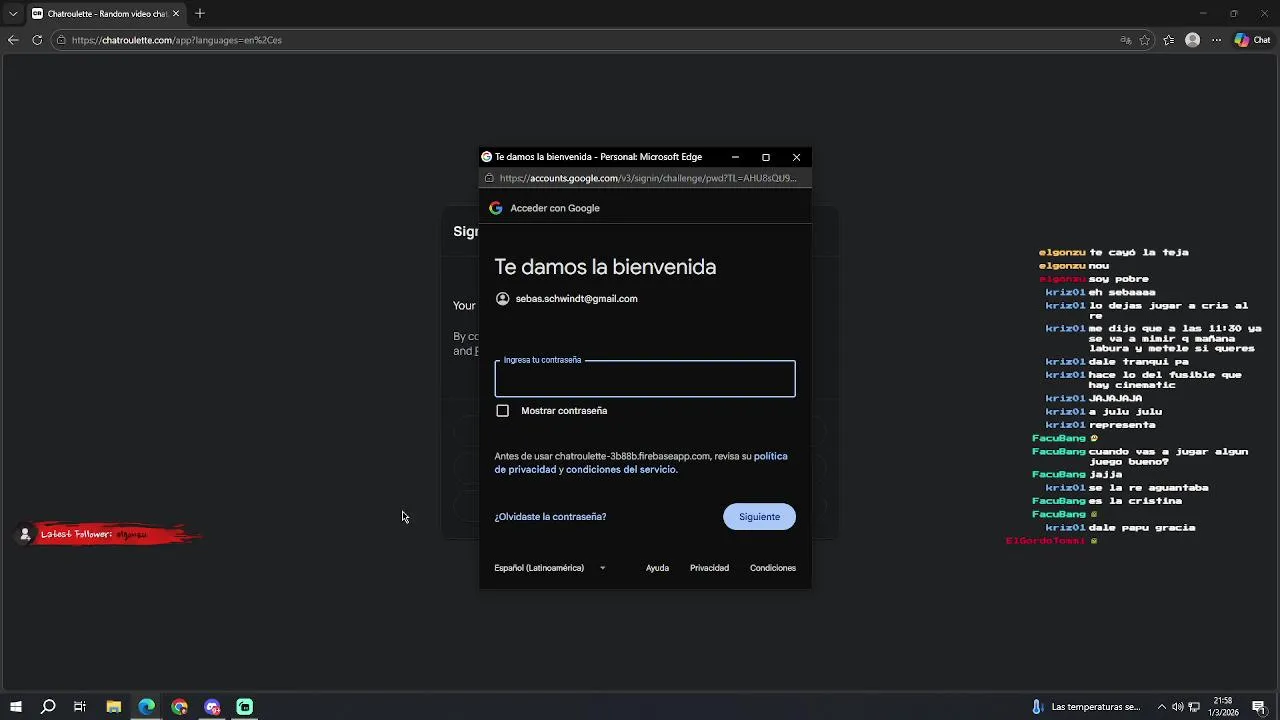
Task: Click chat message 'te cayó la teja'
Action: [x=1139, y=253]
